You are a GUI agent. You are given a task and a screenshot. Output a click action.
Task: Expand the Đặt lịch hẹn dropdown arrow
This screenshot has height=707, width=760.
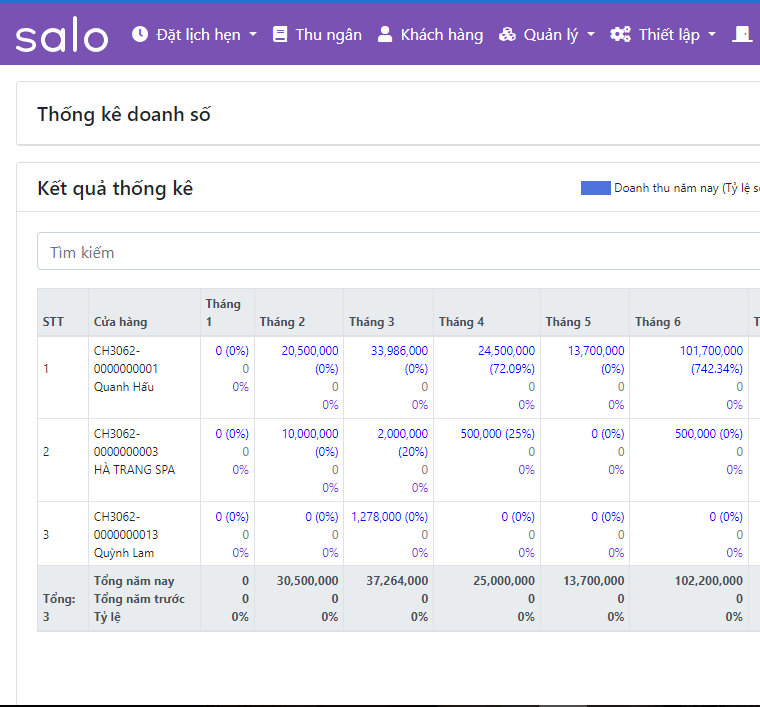(x=253, y=35)
